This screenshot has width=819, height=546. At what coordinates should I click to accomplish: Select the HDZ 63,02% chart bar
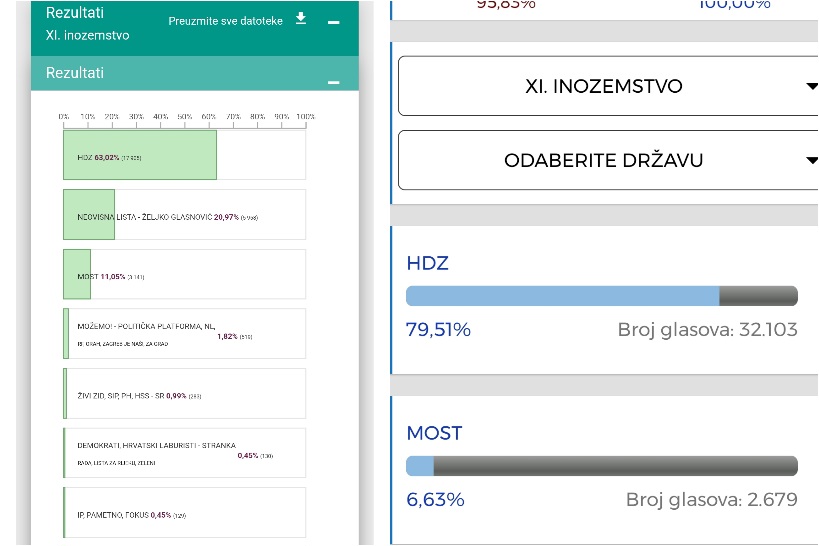click(x=140, y=157)
